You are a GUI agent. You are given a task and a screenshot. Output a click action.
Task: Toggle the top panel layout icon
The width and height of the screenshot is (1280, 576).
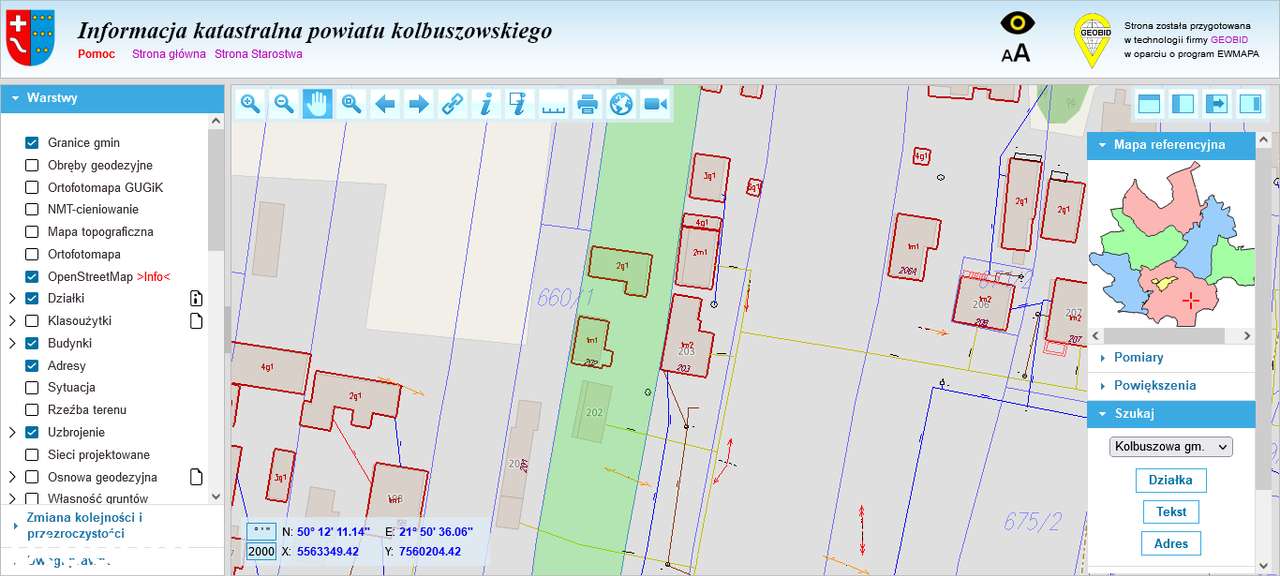tap(1149, 103)
